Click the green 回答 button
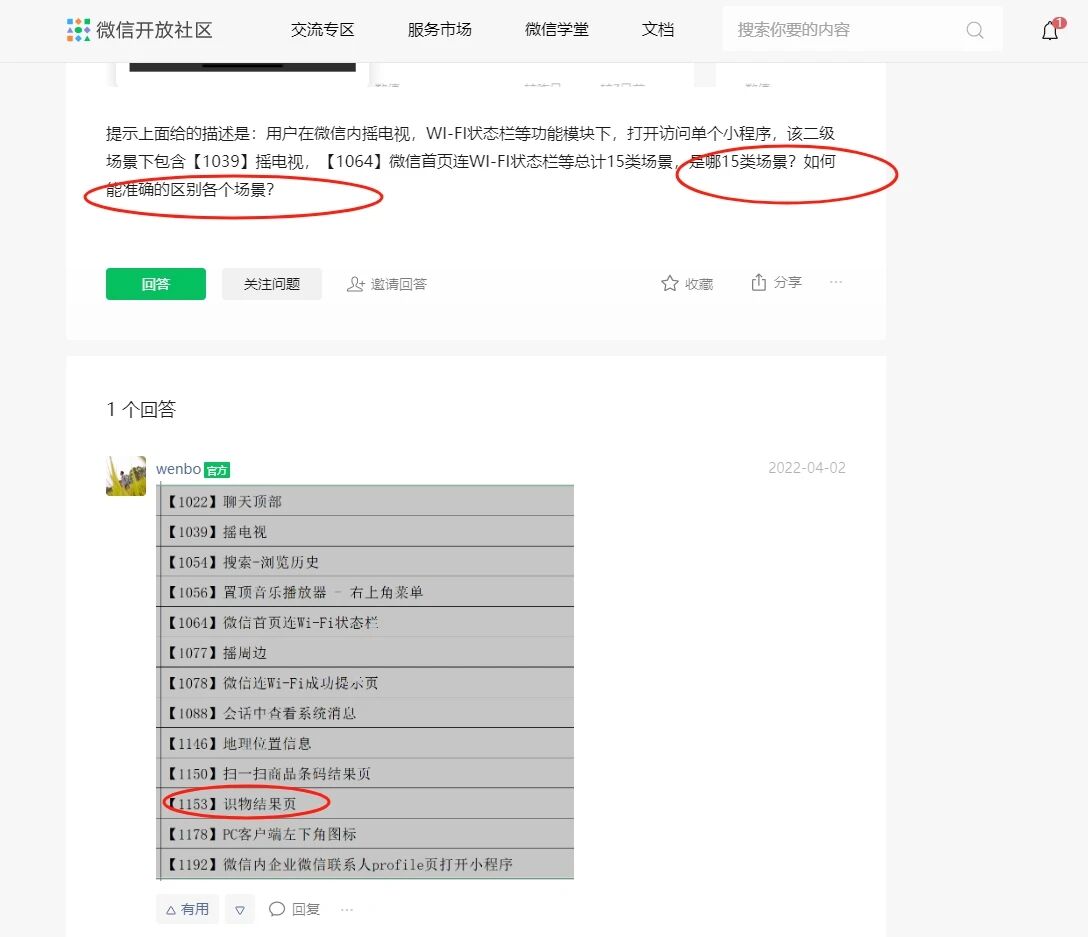The image size is (1088, 937). 155,284
